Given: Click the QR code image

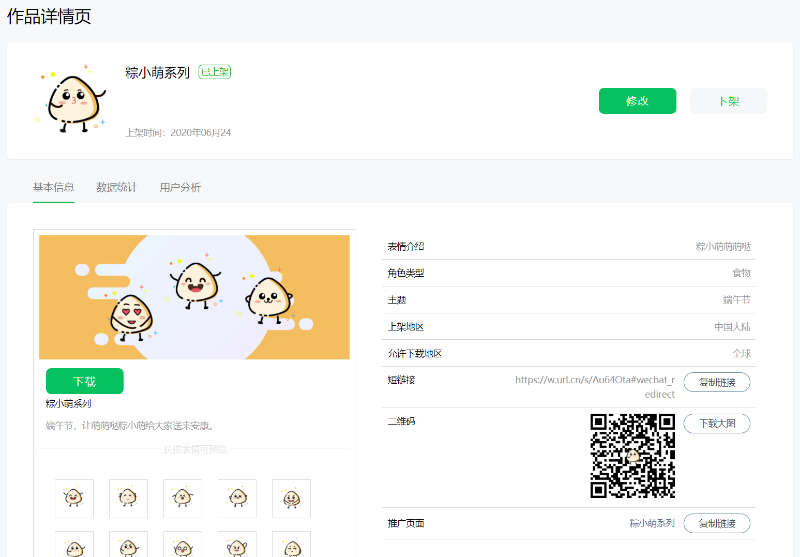Looking at the screenshot, I should coord(633,455).
